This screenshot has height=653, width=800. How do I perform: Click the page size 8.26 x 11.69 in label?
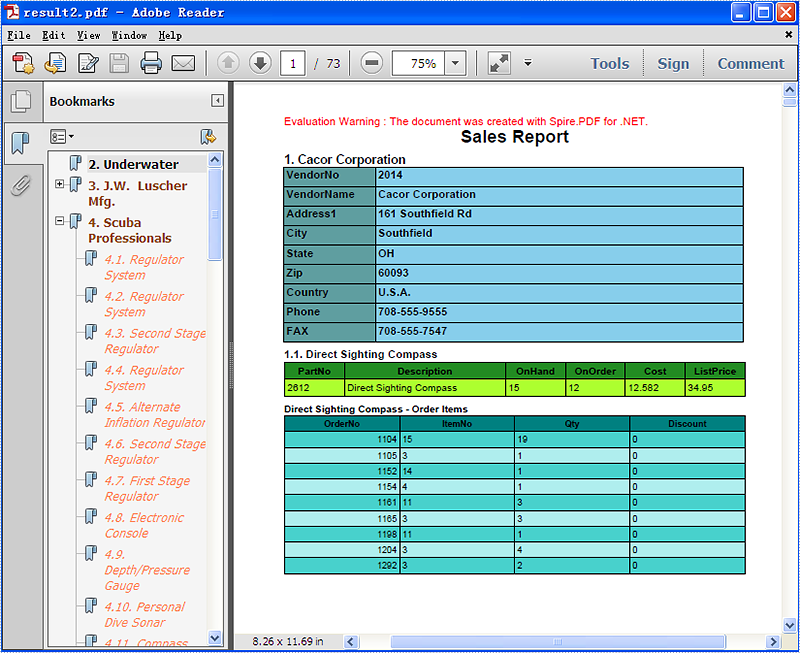coord(288,641)
